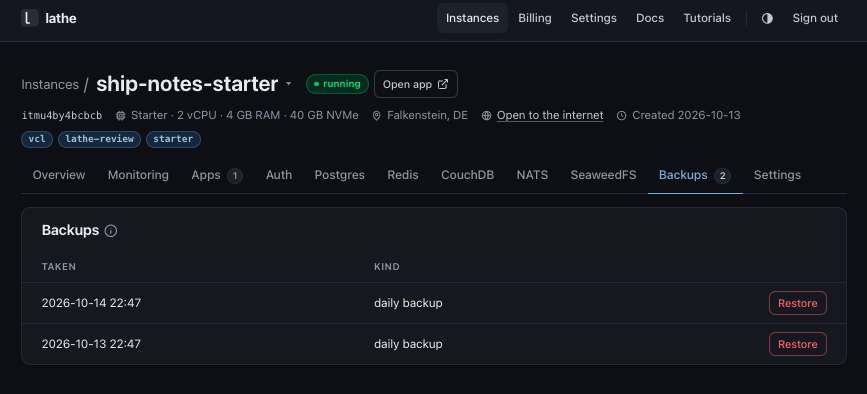Screen dimensions: 867x394
Task: Click the 2026-10-13 22:47 timestamp cell
Action: [91, 344]
